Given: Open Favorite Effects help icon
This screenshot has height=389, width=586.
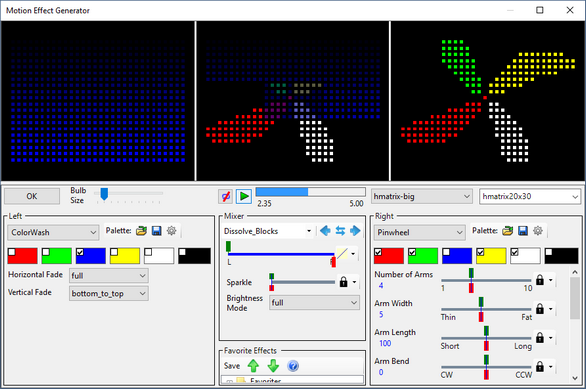Looking at the screenshot, I should click(x=293, y=365).
